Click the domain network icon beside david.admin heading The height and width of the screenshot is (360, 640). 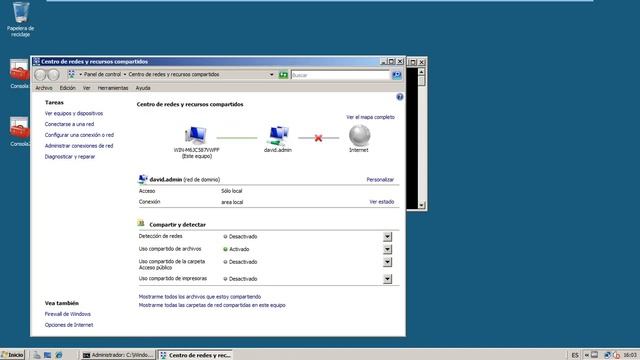[143, 179]
